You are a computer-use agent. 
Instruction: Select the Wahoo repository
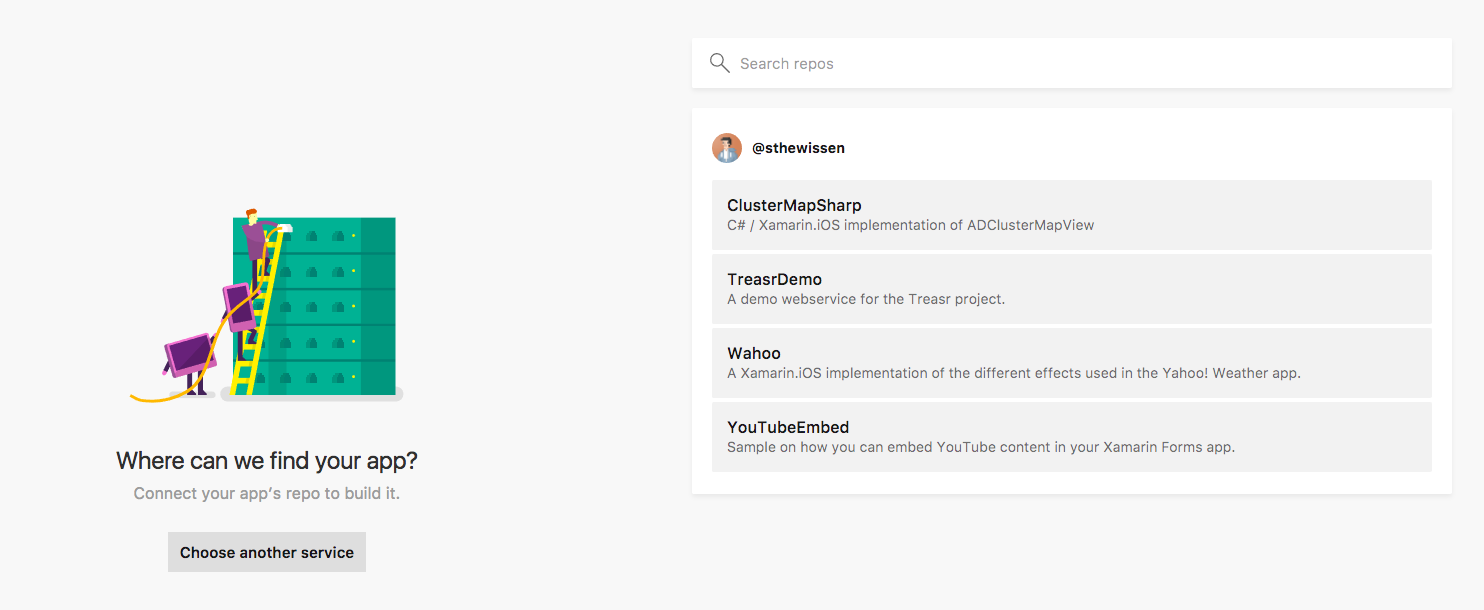(1071, 362)
